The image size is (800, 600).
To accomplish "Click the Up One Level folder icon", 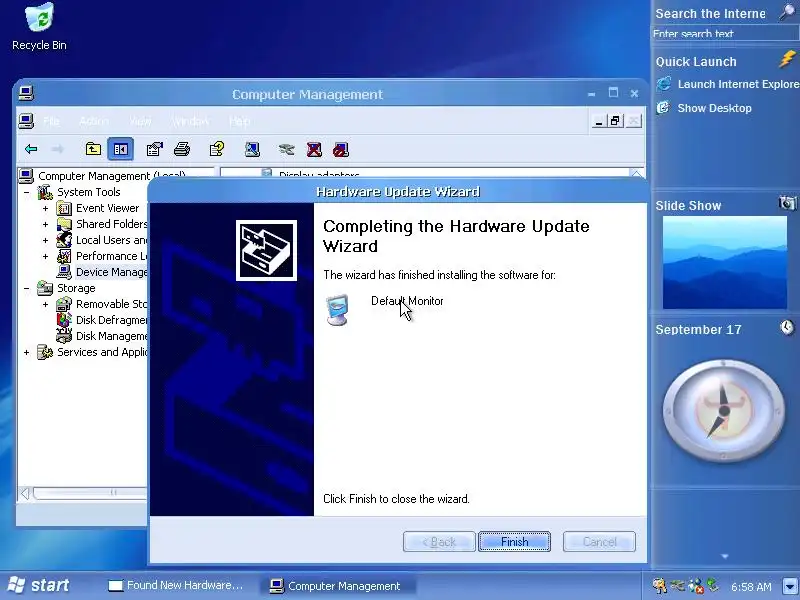I will [x=93, y=149].
